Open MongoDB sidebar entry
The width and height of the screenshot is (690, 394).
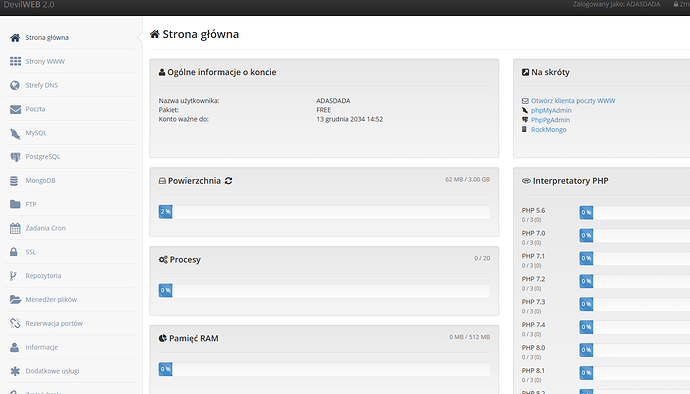tap(70, 180)
